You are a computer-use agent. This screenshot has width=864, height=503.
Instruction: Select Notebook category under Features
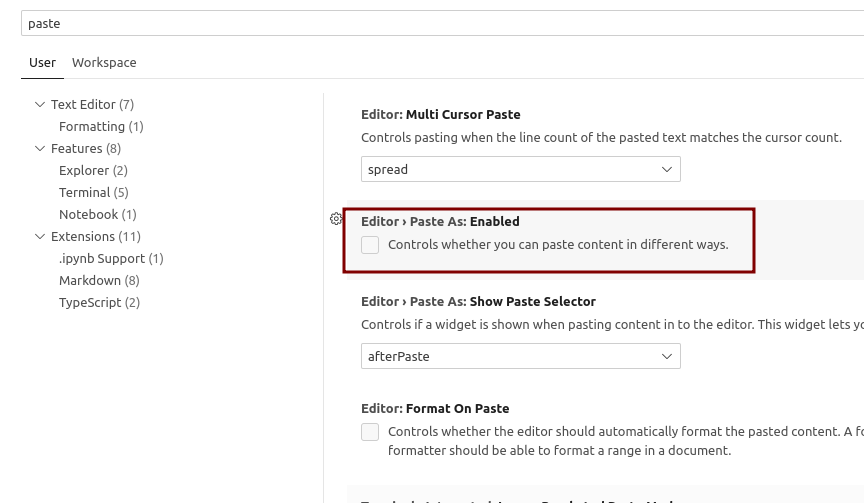[x=98, y=215]
